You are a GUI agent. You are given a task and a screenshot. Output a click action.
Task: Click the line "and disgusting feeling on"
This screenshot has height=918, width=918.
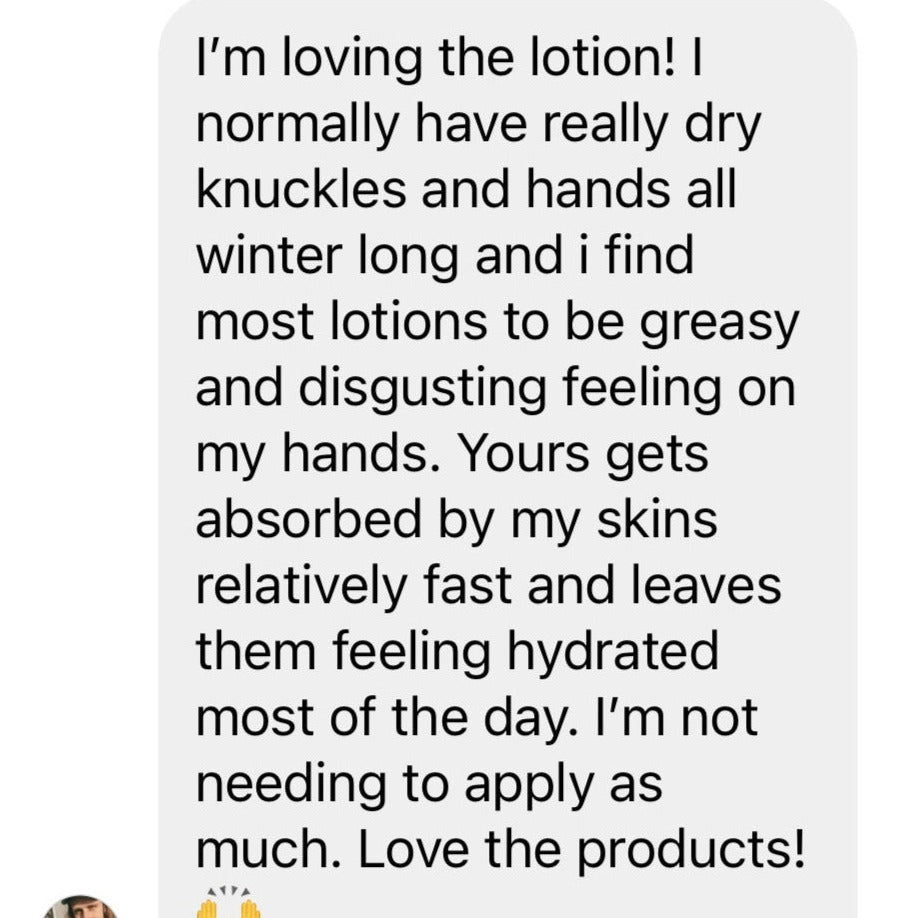point(495,389)
